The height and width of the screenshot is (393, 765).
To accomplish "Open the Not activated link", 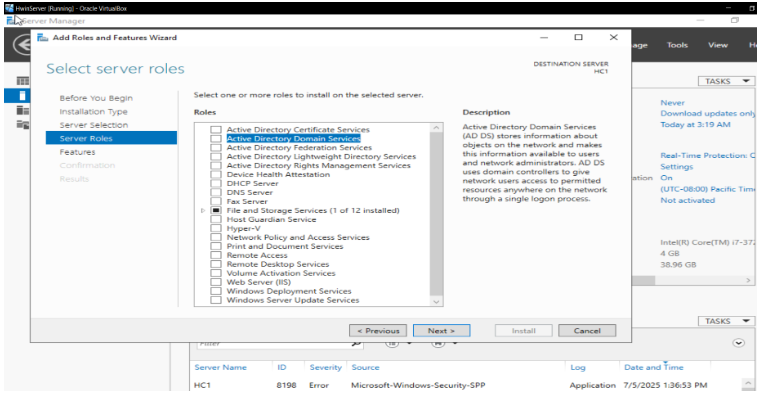I will [687, 200].
